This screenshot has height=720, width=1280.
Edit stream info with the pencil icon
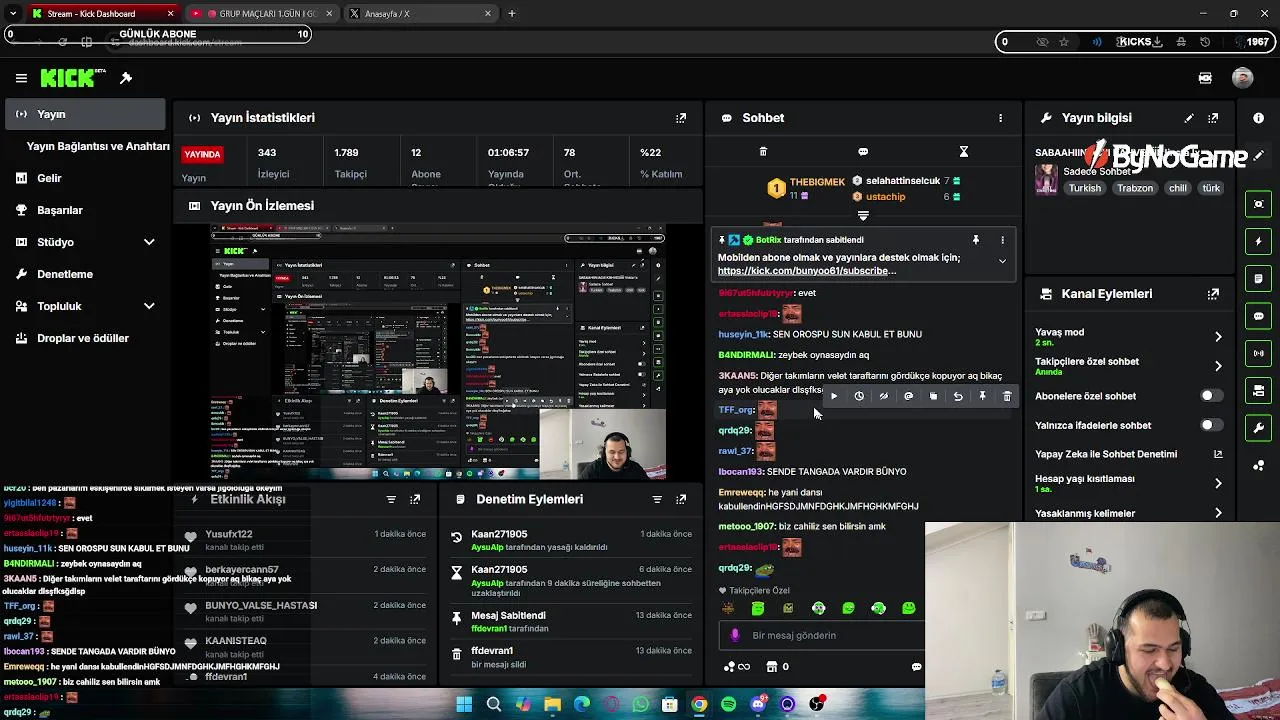(1189, 118)
